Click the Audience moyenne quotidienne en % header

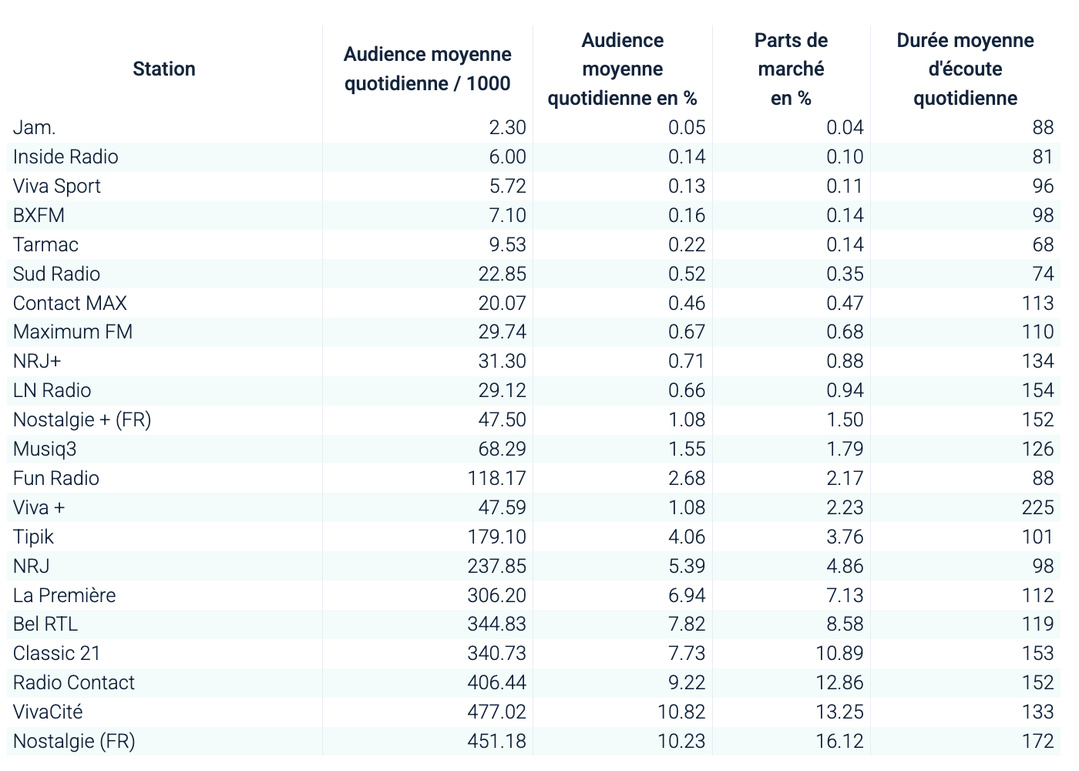[622, 69]
